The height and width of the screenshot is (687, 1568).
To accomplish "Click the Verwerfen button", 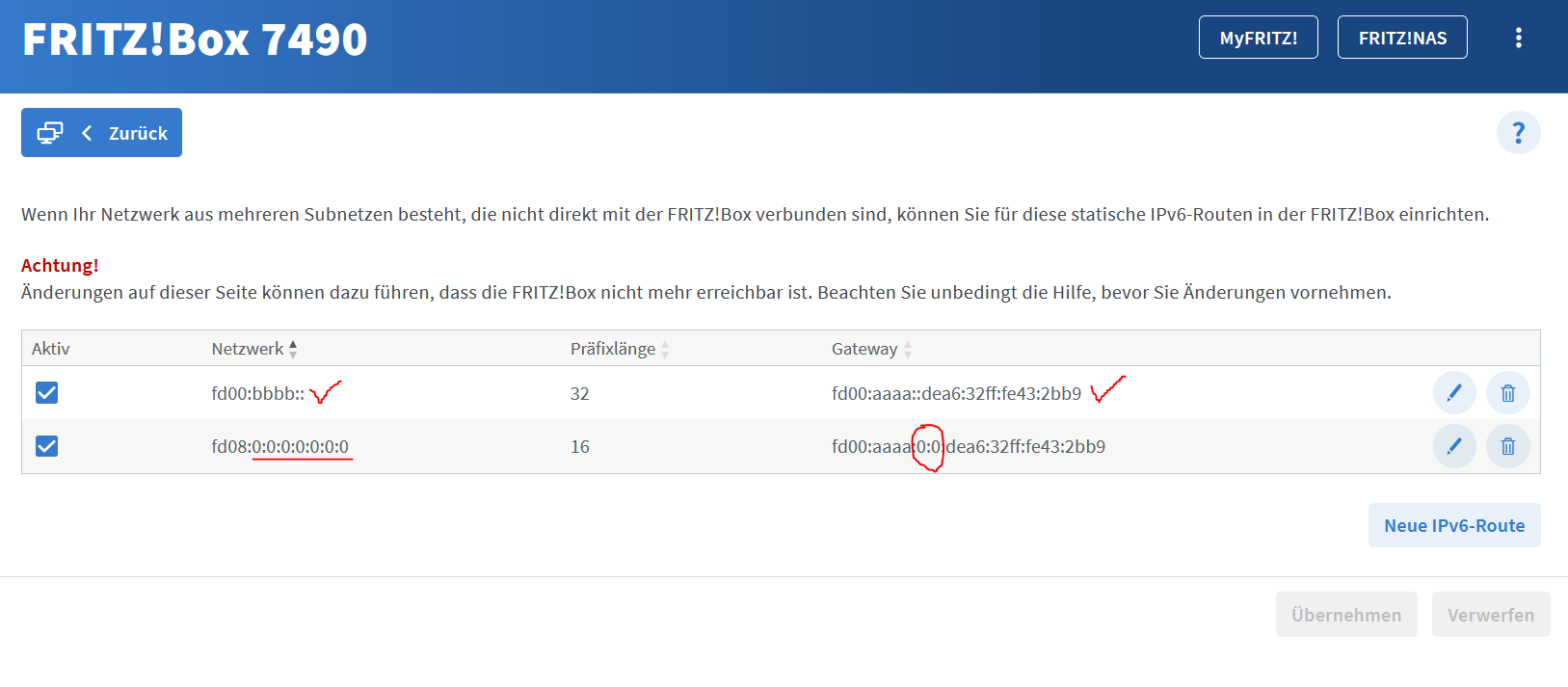I will click(1491, 615).
